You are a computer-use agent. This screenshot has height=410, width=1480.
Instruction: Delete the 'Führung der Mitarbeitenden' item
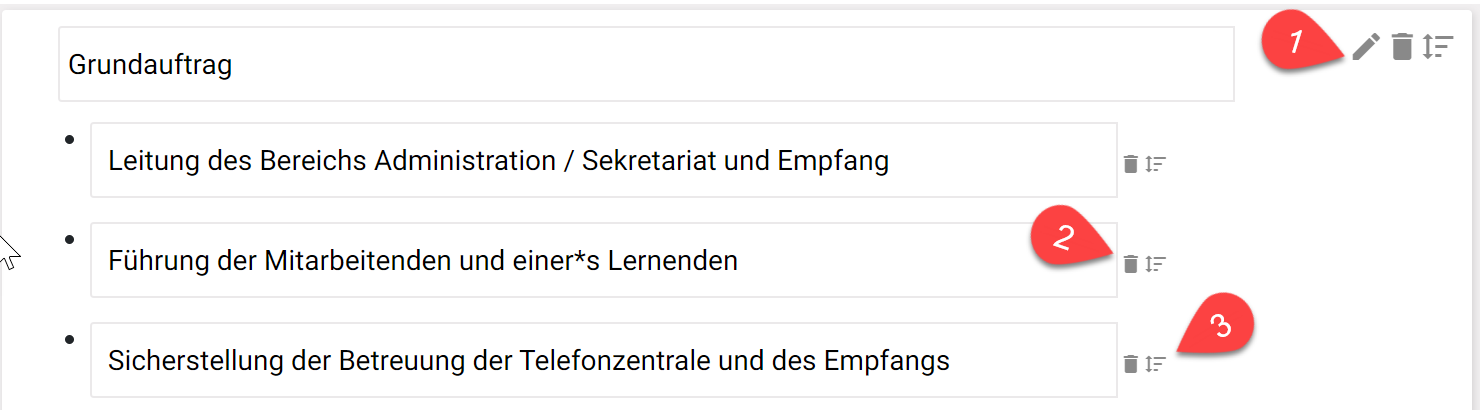(1131, 264)
